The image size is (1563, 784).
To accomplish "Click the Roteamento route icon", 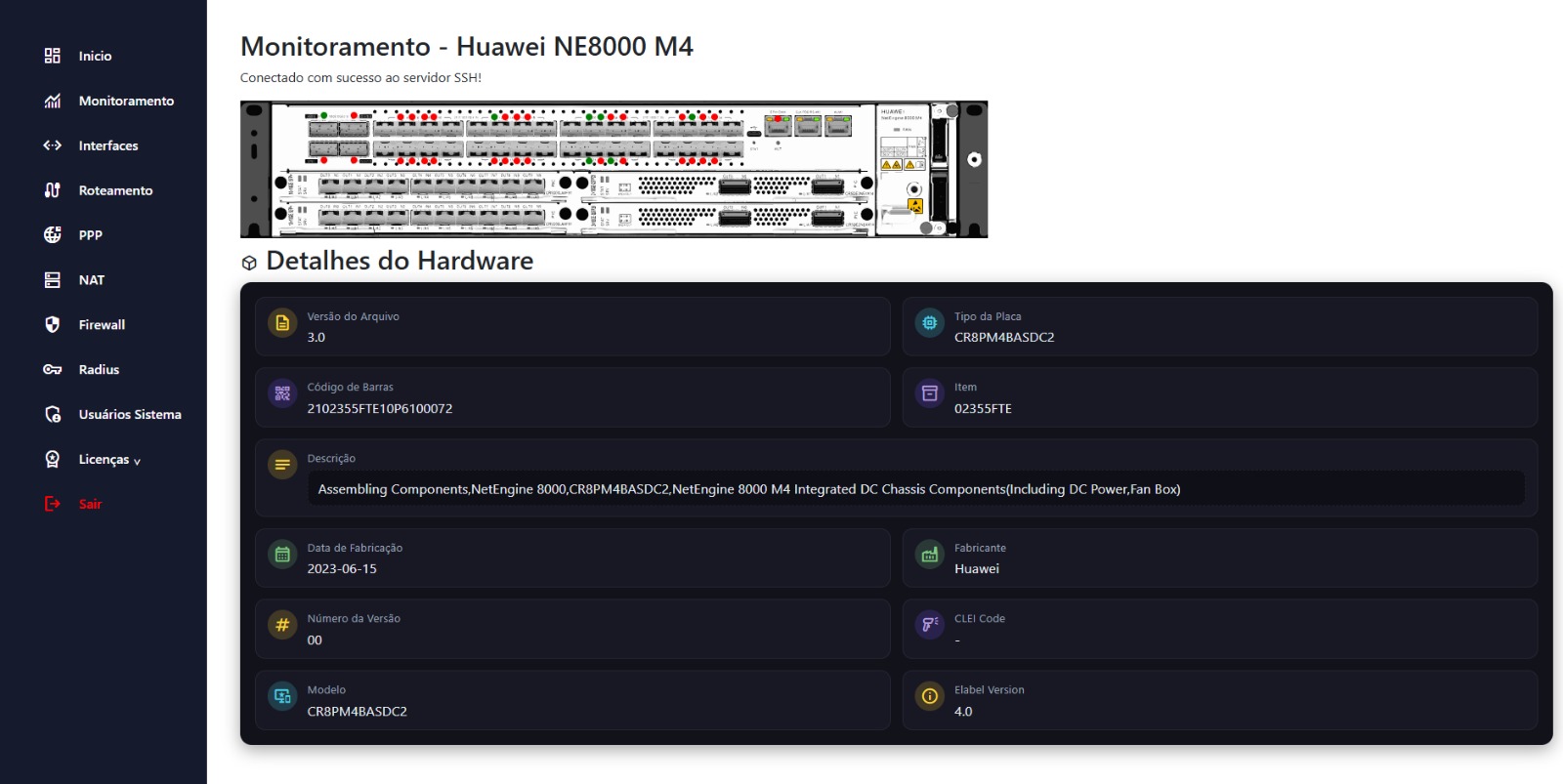I will coord(53,190).
